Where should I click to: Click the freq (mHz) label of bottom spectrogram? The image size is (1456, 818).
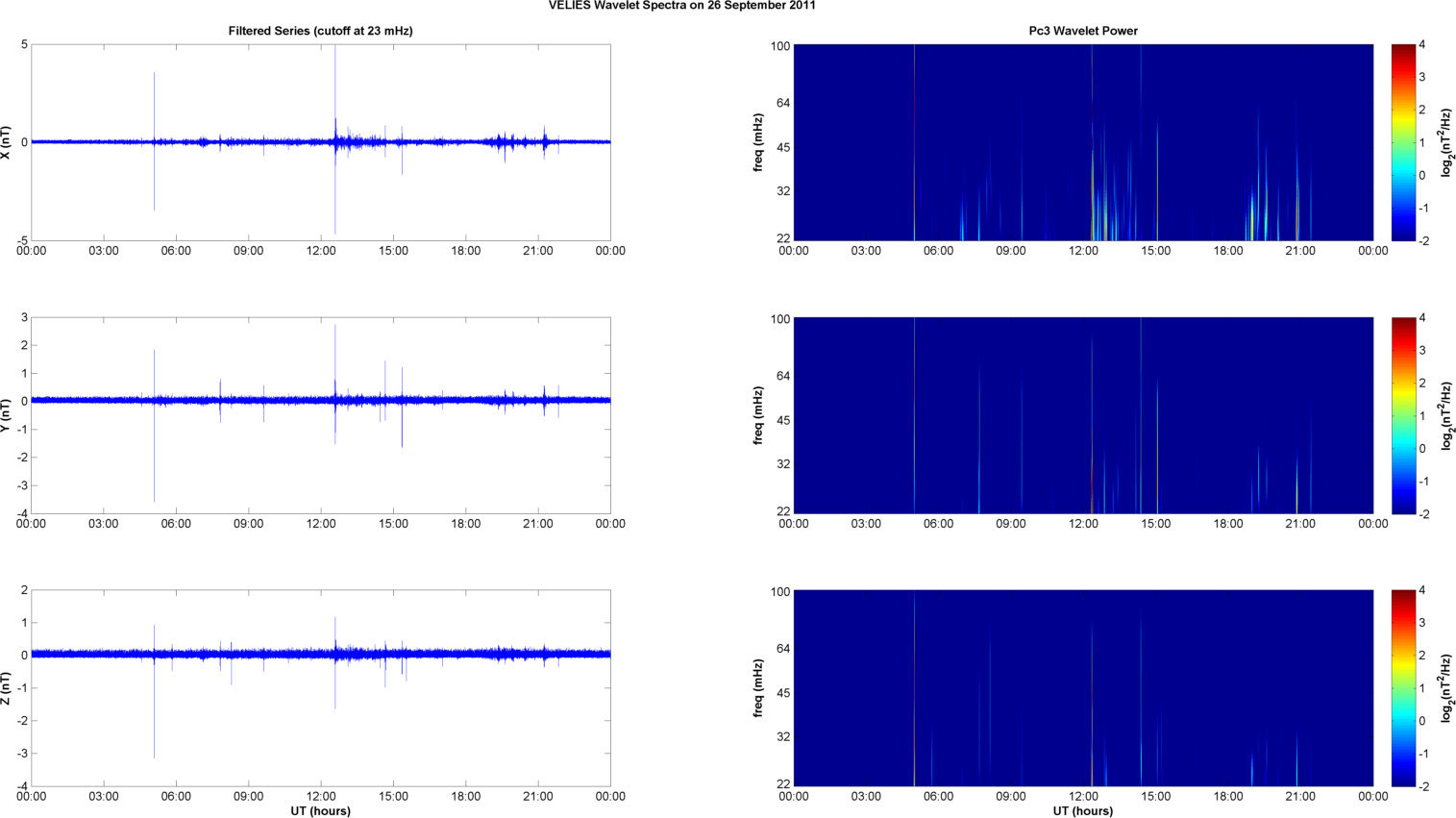[x=758, y=688]
